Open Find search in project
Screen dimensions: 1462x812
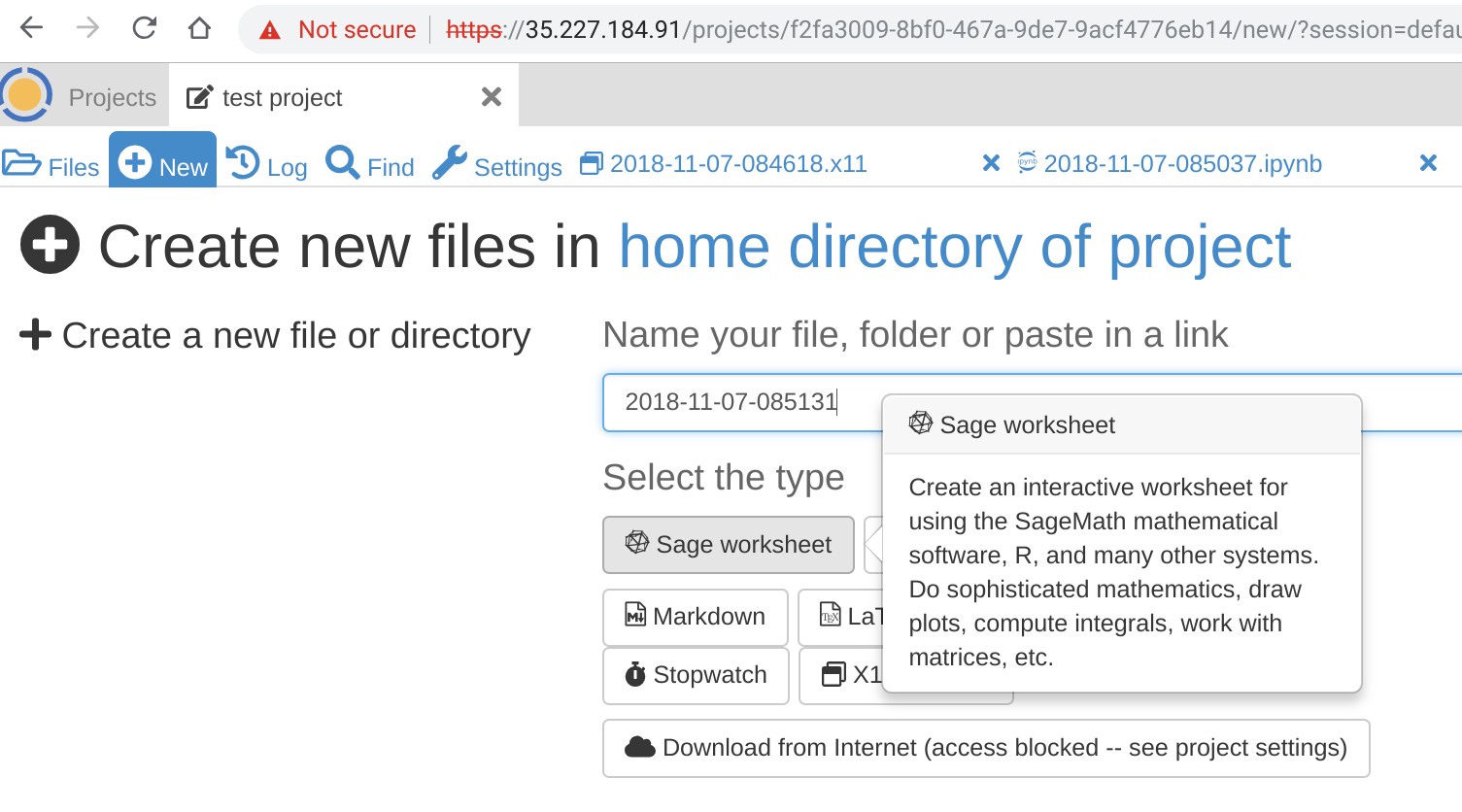370,166
